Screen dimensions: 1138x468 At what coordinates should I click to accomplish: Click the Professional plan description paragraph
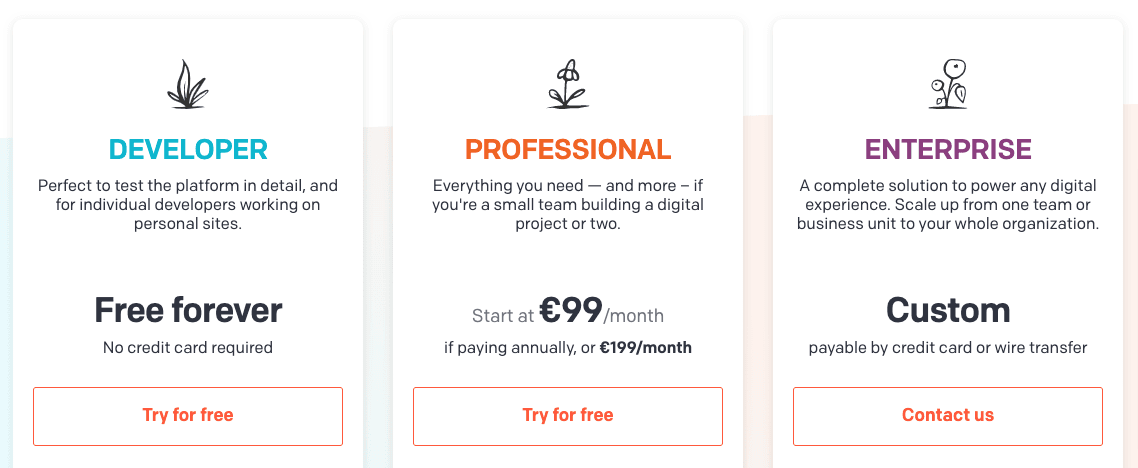tap(568, 205)
